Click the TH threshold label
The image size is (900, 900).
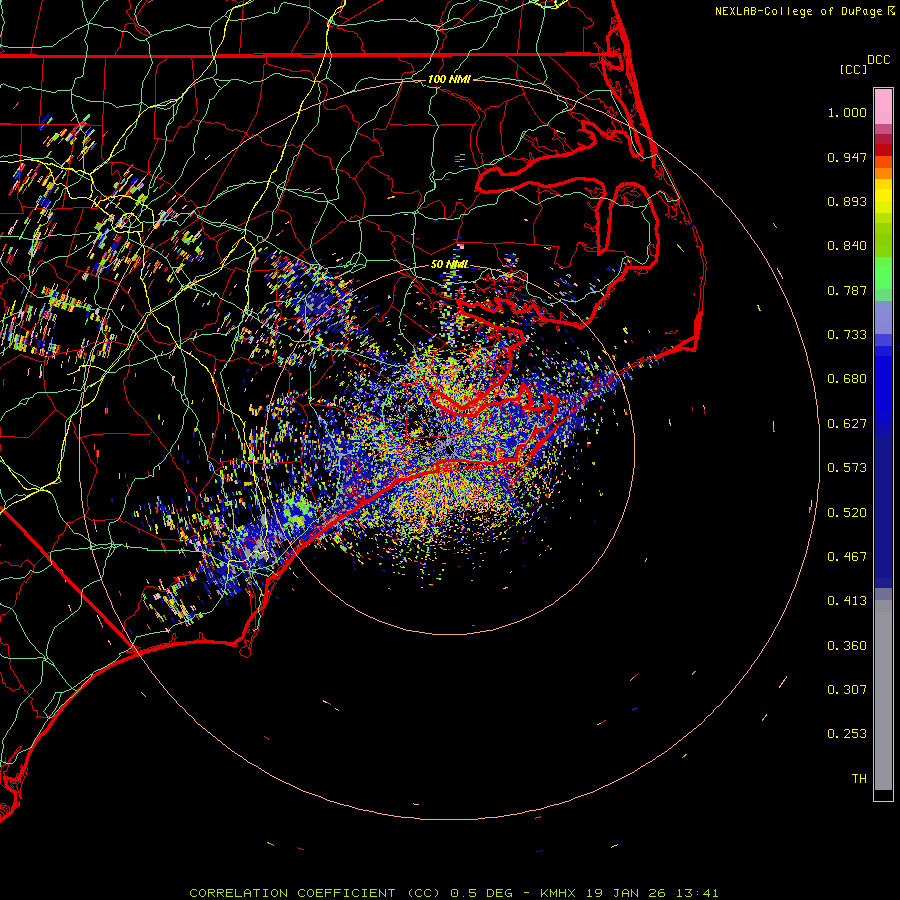tap(859, 779)
